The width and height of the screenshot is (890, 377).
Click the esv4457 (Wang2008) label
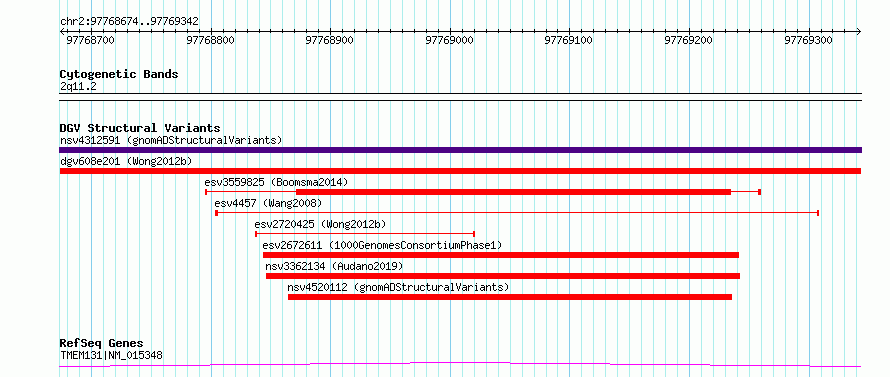click(268, 203)
